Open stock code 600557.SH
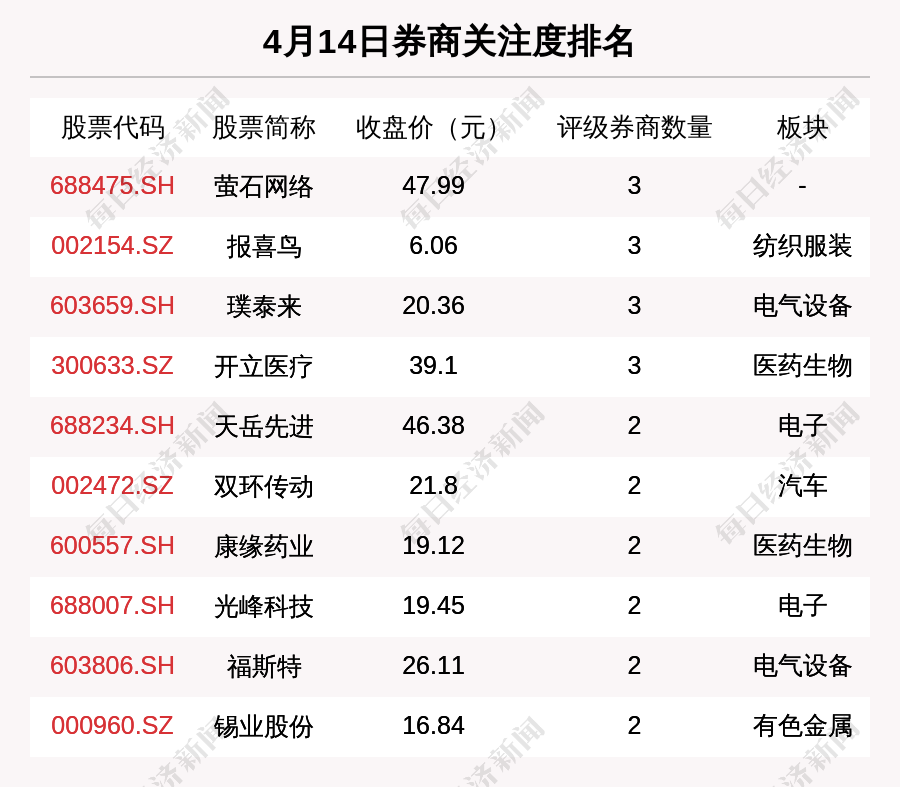900x787 pixels. [x=112, y=545]
